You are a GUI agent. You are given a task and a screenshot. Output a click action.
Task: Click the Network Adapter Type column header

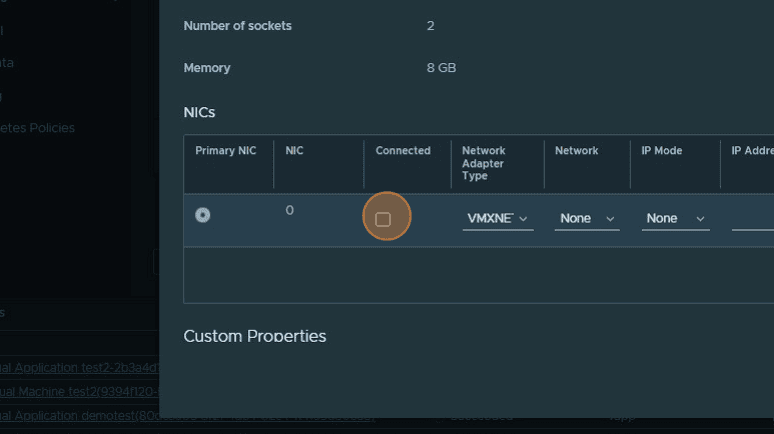pos(483,163)
